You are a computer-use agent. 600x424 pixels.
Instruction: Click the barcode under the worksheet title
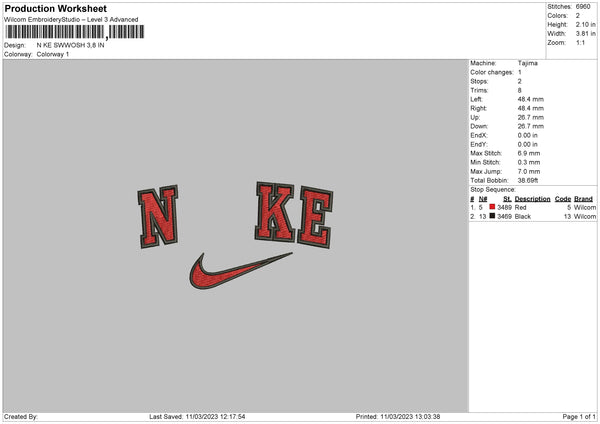click(x=75, y=32)
